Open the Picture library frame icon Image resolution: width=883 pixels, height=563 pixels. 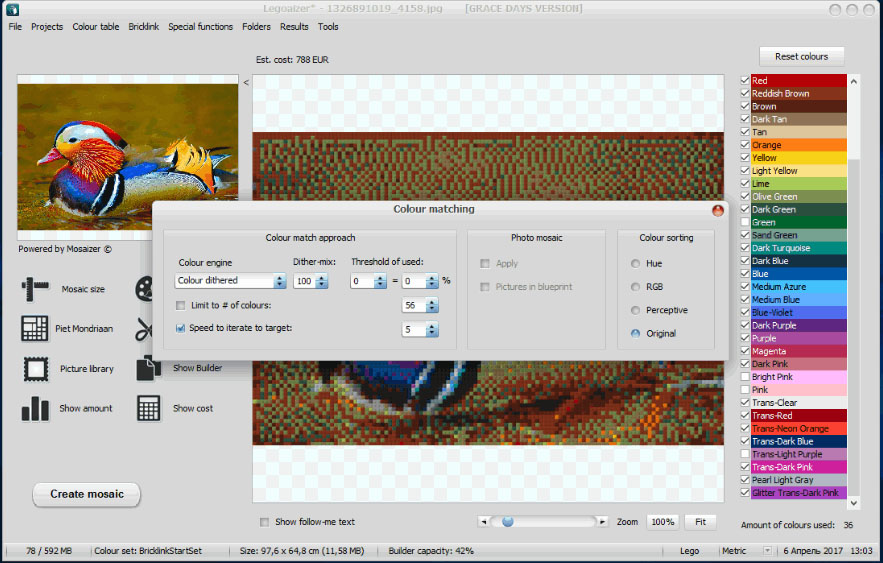click(x=35, y=369)
